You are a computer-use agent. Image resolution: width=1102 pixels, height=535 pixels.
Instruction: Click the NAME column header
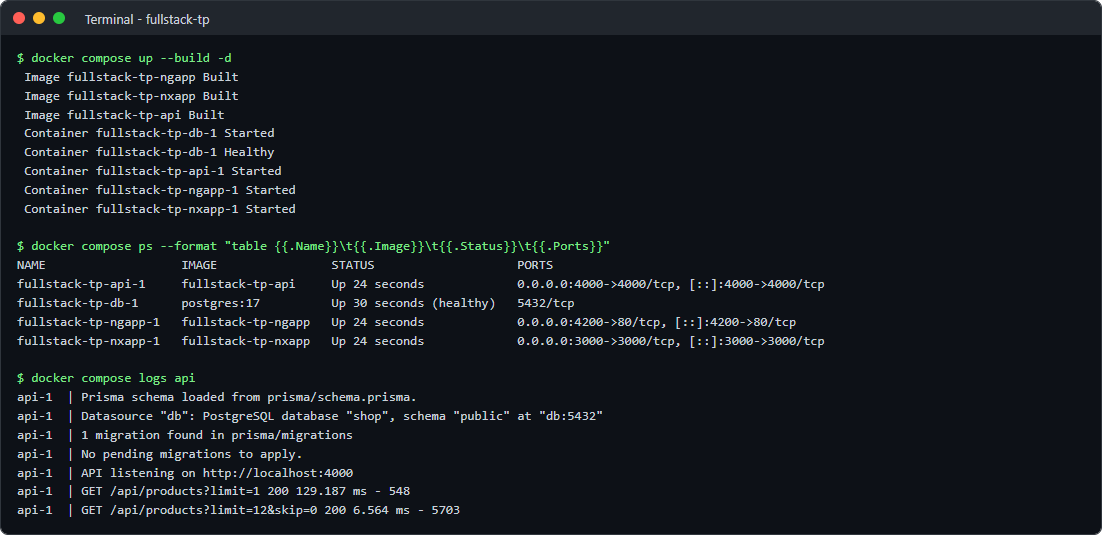pyautogui.click(x=31, y=266)
